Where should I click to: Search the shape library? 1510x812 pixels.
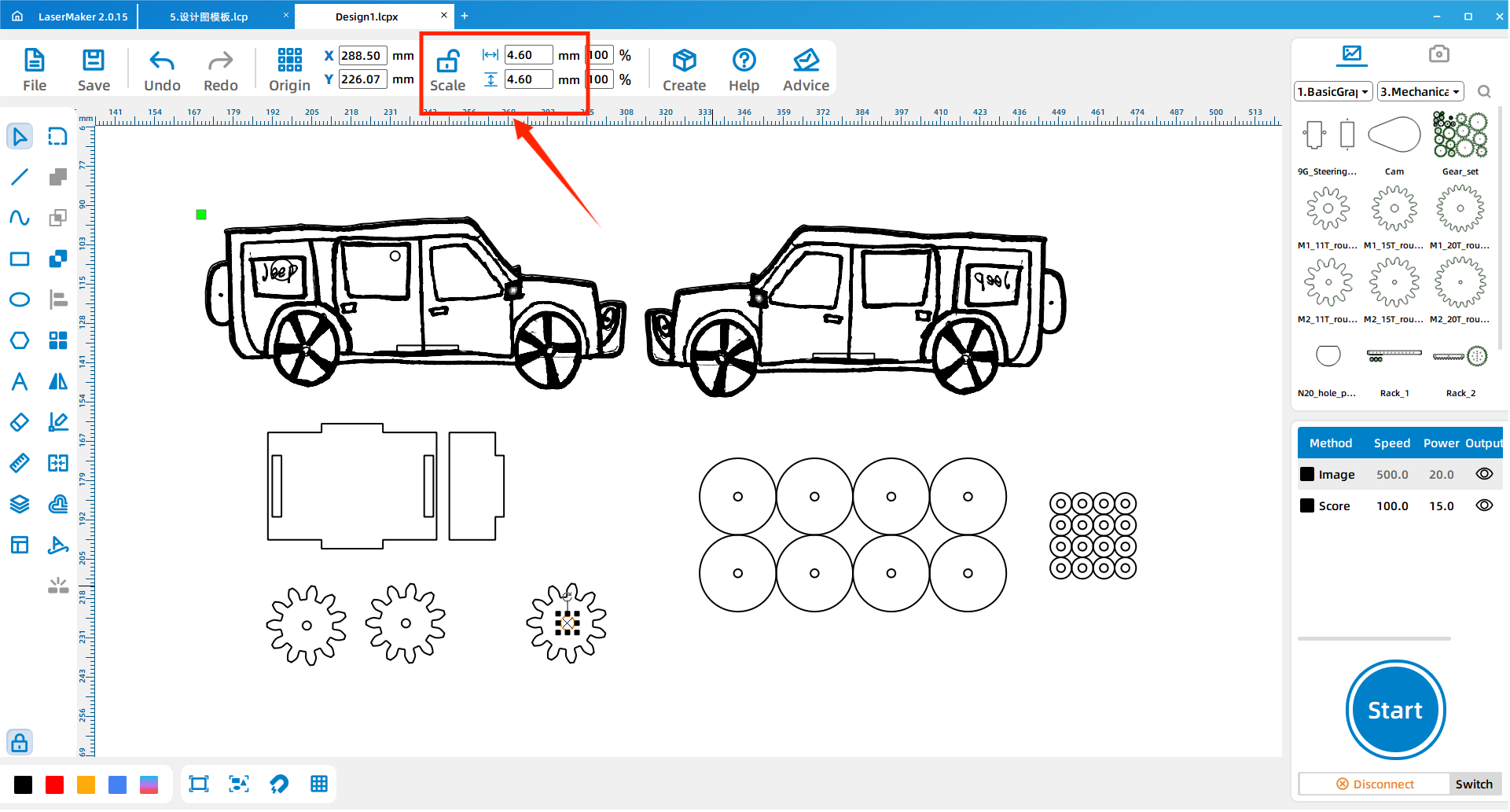click(x=1484, y=92)
